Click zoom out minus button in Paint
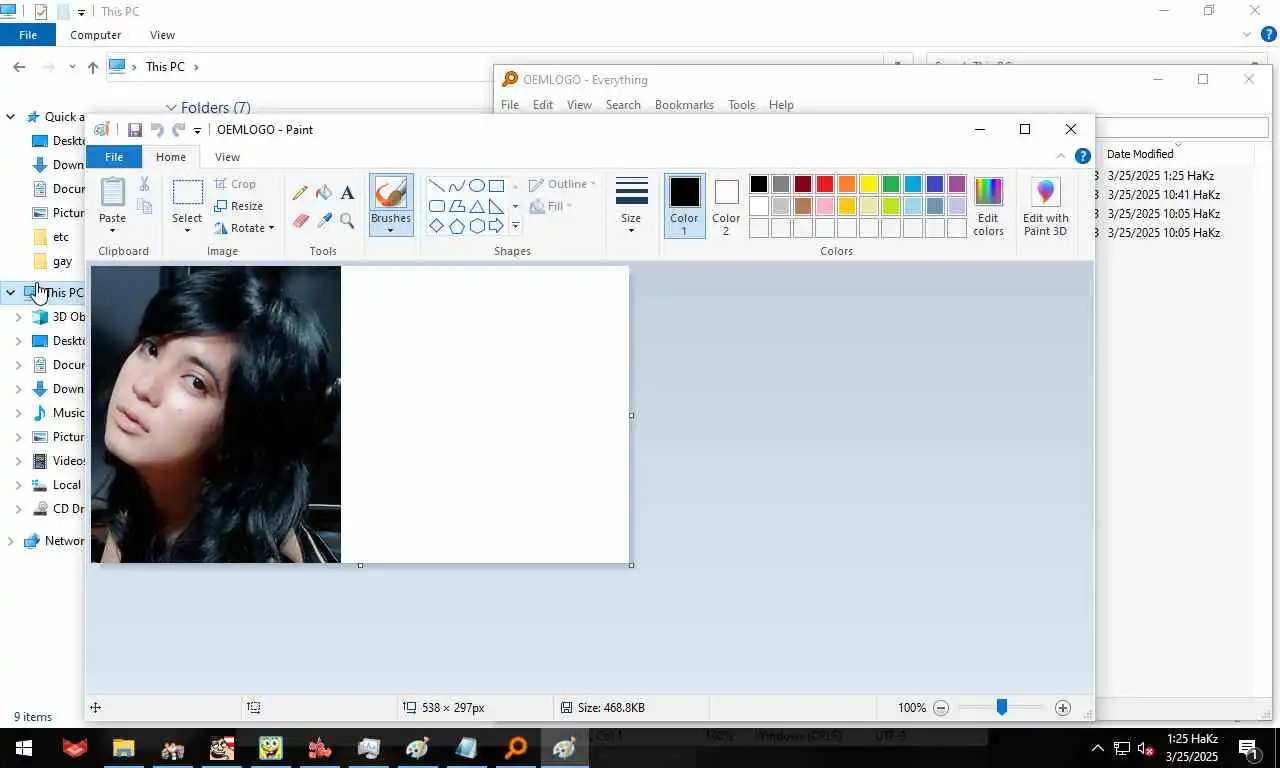 click(941, 708)
